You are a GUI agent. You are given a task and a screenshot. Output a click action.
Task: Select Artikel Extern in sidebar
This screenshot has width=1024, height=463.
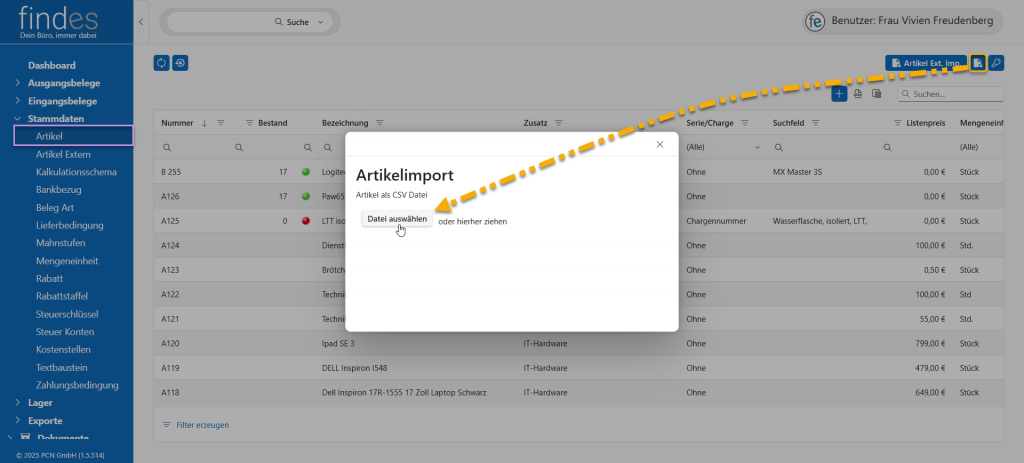63,154
